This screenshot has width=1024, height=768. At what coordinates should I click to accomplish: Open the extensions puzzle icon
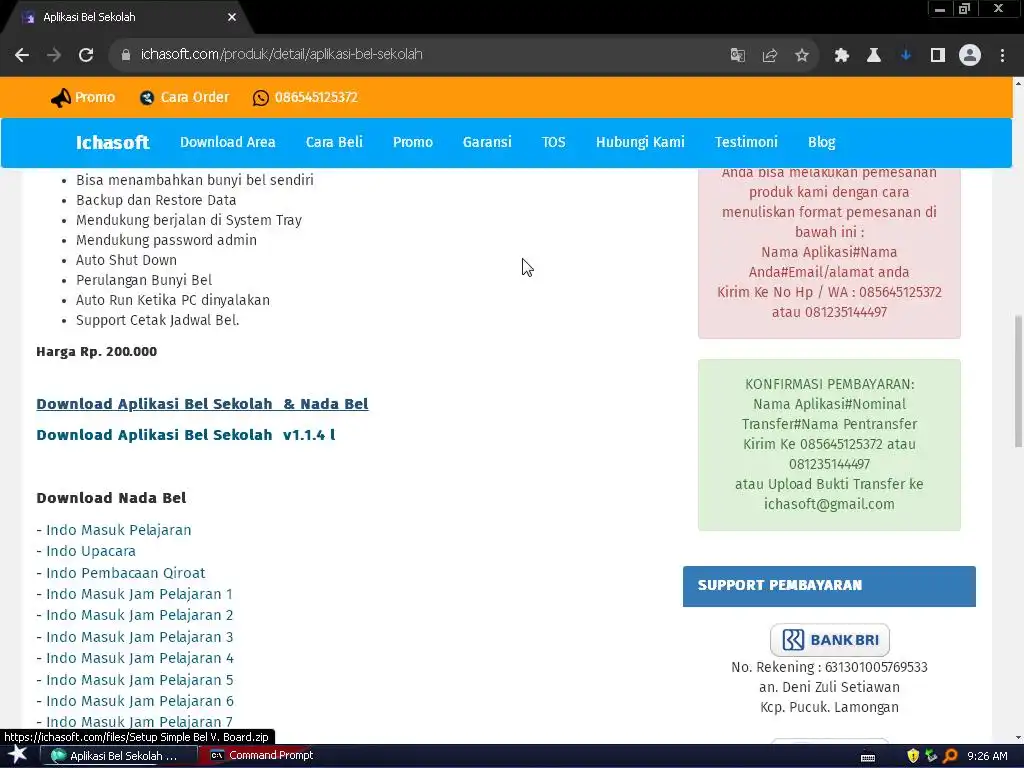[842, 55]
